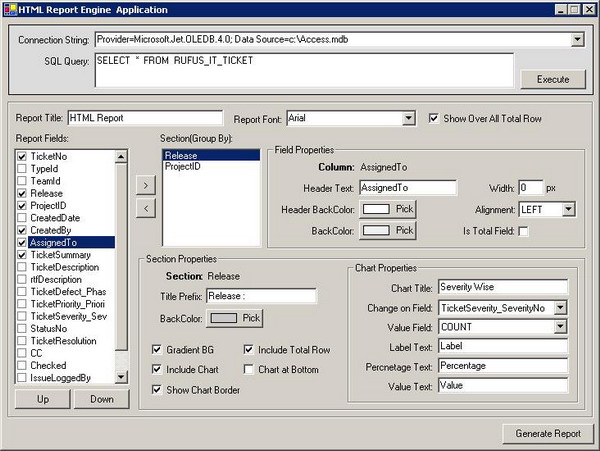Image resolution: width=600 pixels, height=451 pixels.
Task: Click the Report Title input field
Action: pyautogui.click(x=145, y=118)
